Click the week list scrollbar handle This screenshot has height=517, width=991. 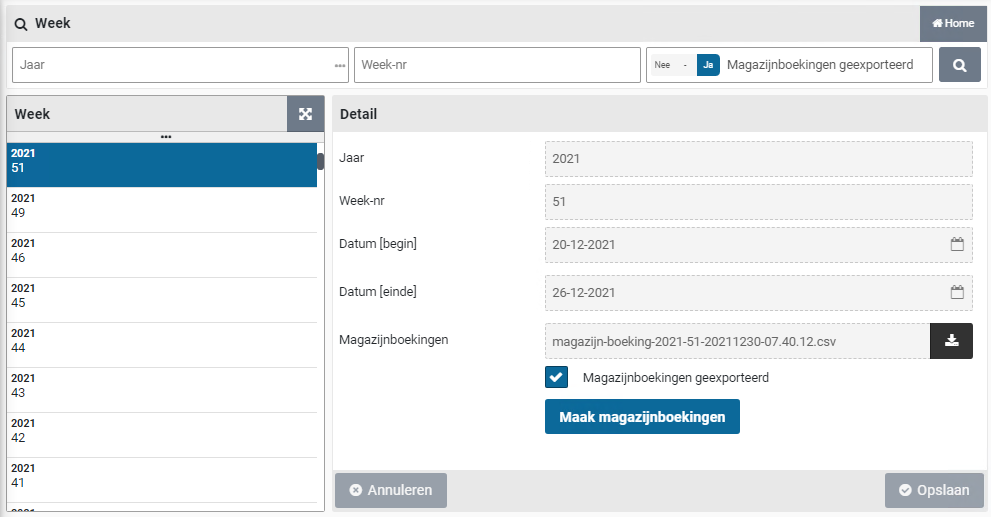pyautogui.click(x=321, y=161)
